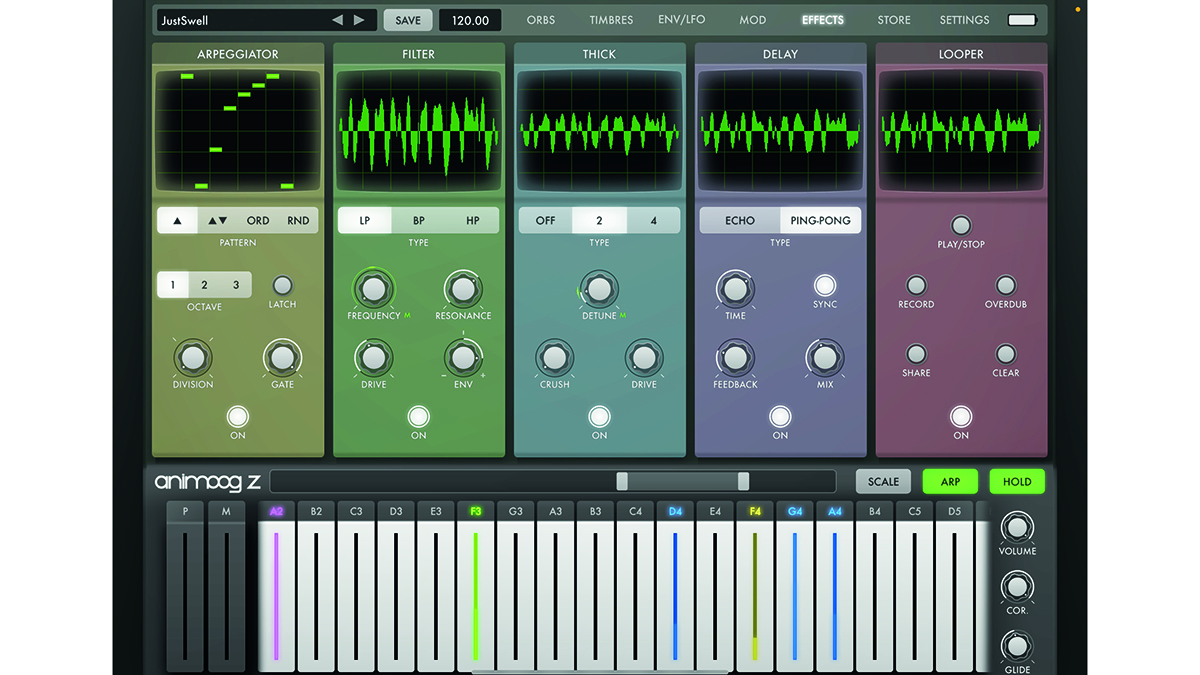
Task: Click the Thick Drive knob
Action: click(x=644, y=357)
